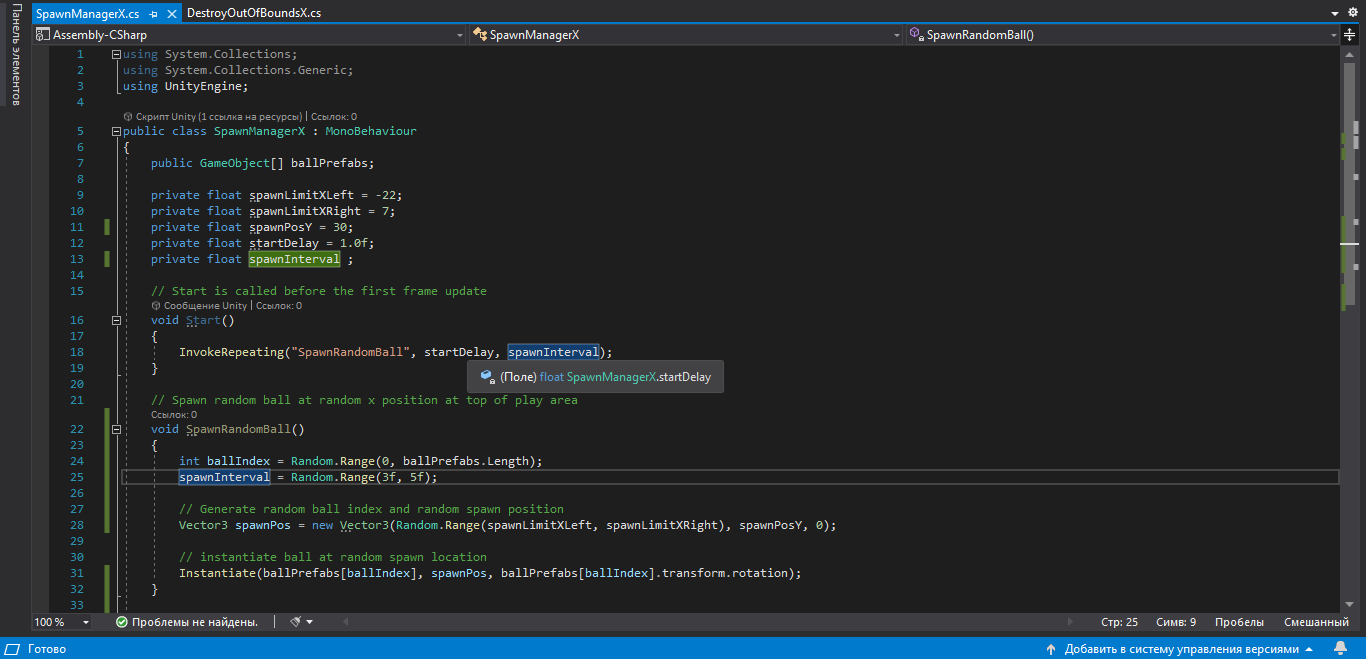1366x659 pixels.
Task: Collapse the SpawnManagerX class region
Action: point(117,131)
